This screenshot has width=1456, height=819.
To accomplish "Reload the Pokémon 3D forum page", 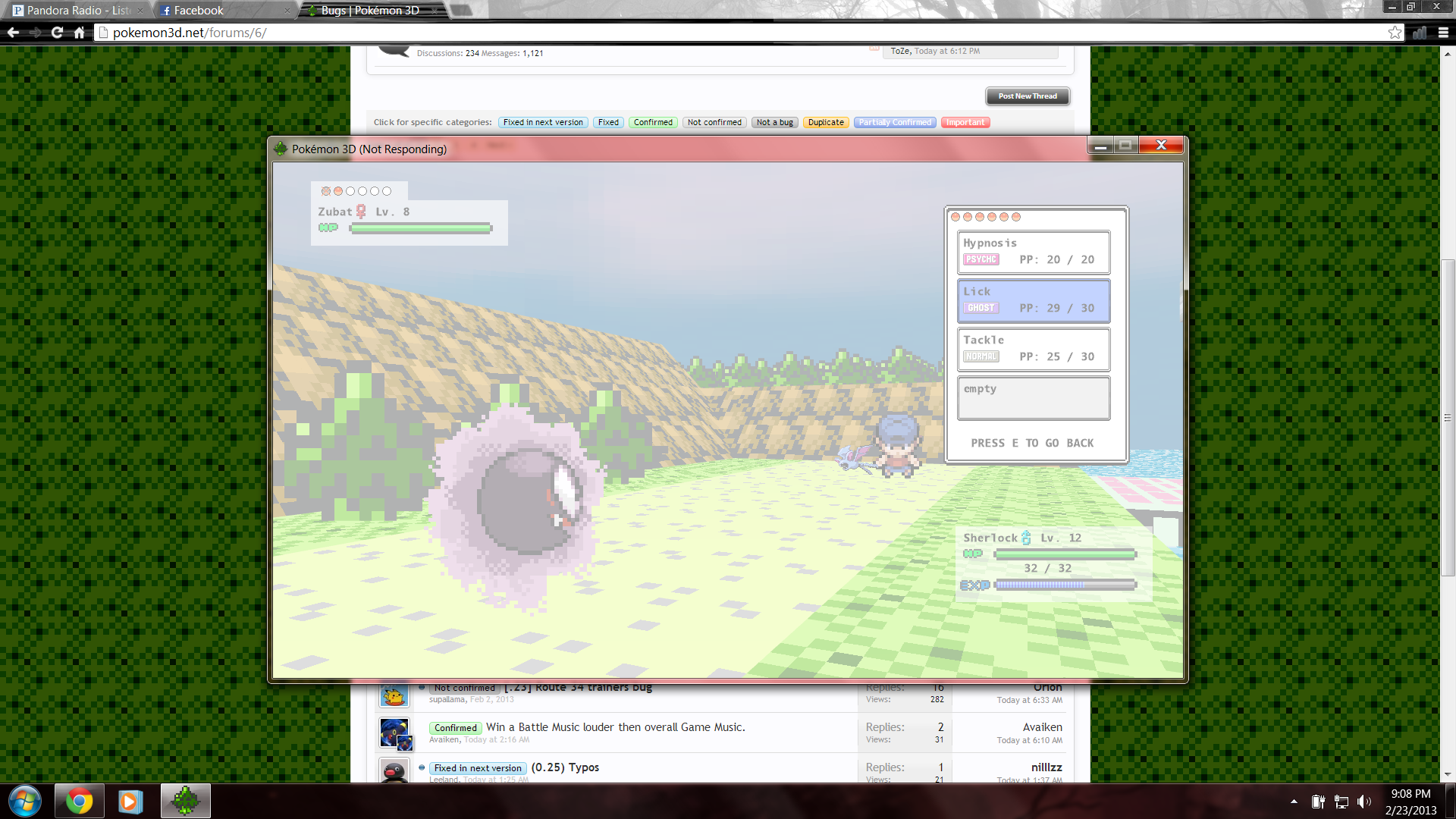I will pos(57,33).
